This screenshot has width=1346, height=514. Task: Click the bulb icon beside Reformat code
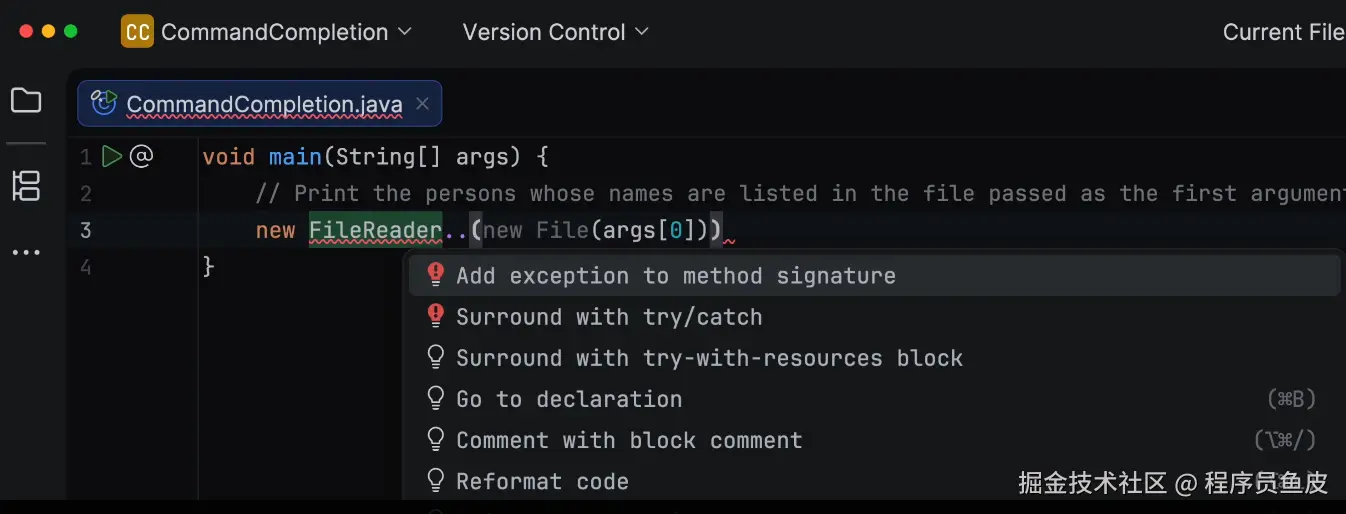(436, 481)
